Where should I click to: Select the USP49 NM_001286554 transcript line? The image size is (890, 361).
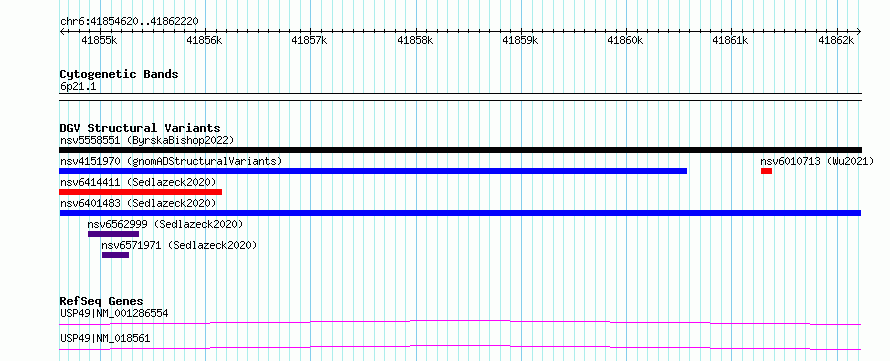pyautogui.click(x=460, y=322)
